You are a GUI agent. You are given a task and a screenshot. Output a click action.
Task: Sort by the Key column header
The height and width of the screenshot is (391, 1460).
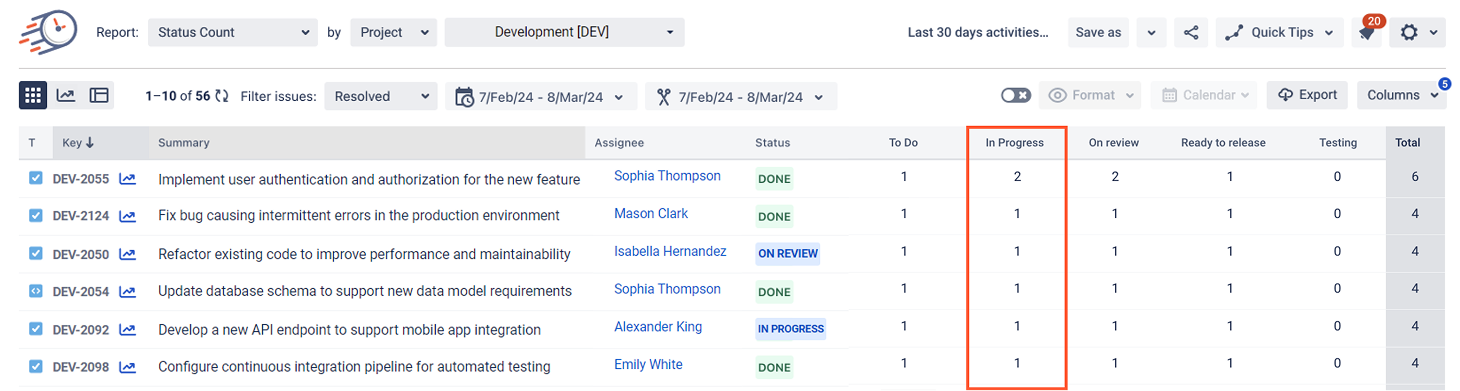pos(78,143)
